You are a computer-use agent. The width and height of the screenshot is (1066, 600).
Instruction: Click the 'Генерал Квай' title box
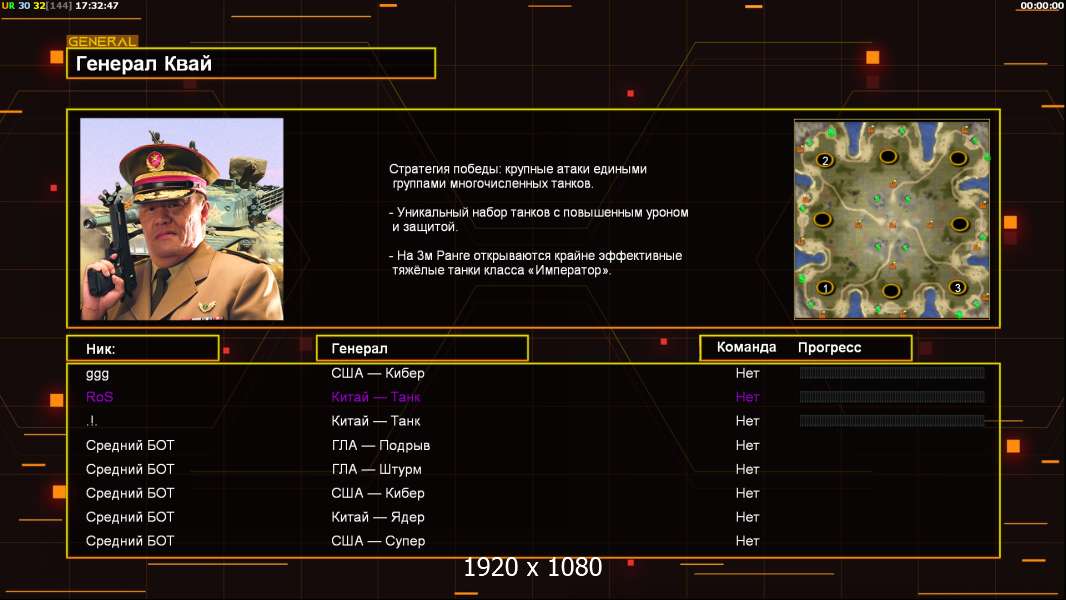(x=250, y=64)
